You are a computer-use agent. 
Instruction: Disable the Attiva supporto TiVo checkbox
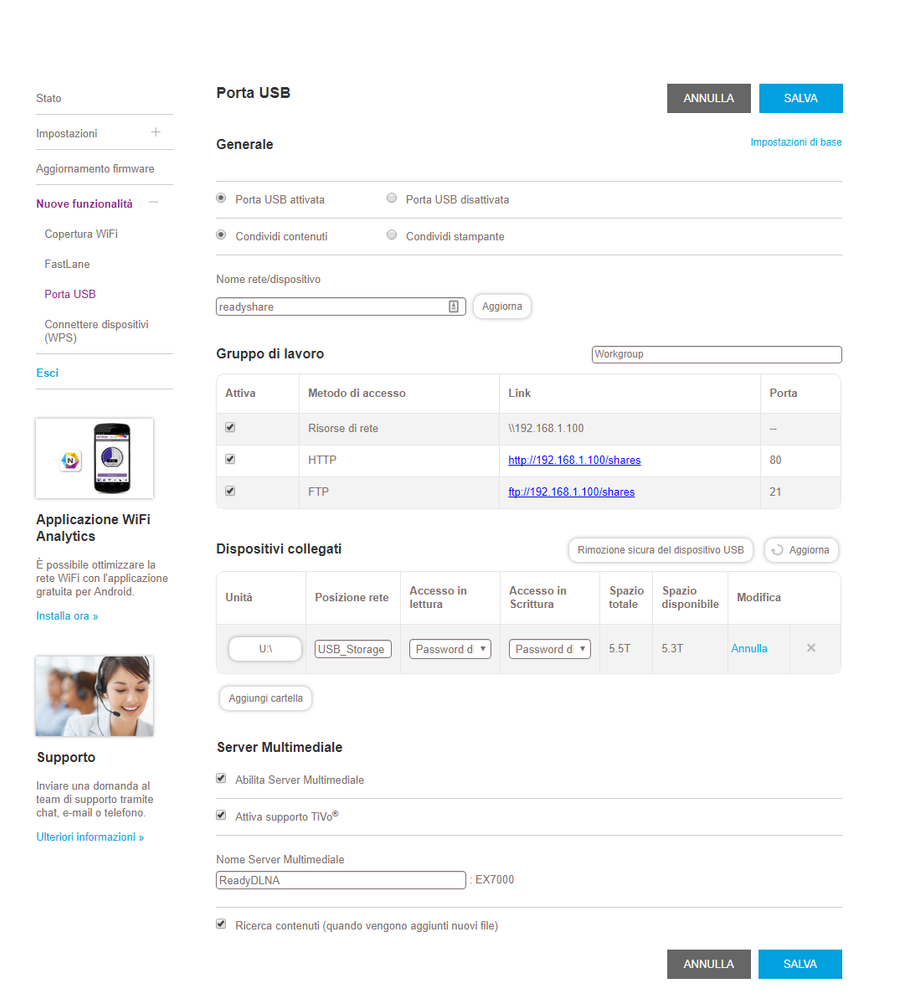point(221,816)
